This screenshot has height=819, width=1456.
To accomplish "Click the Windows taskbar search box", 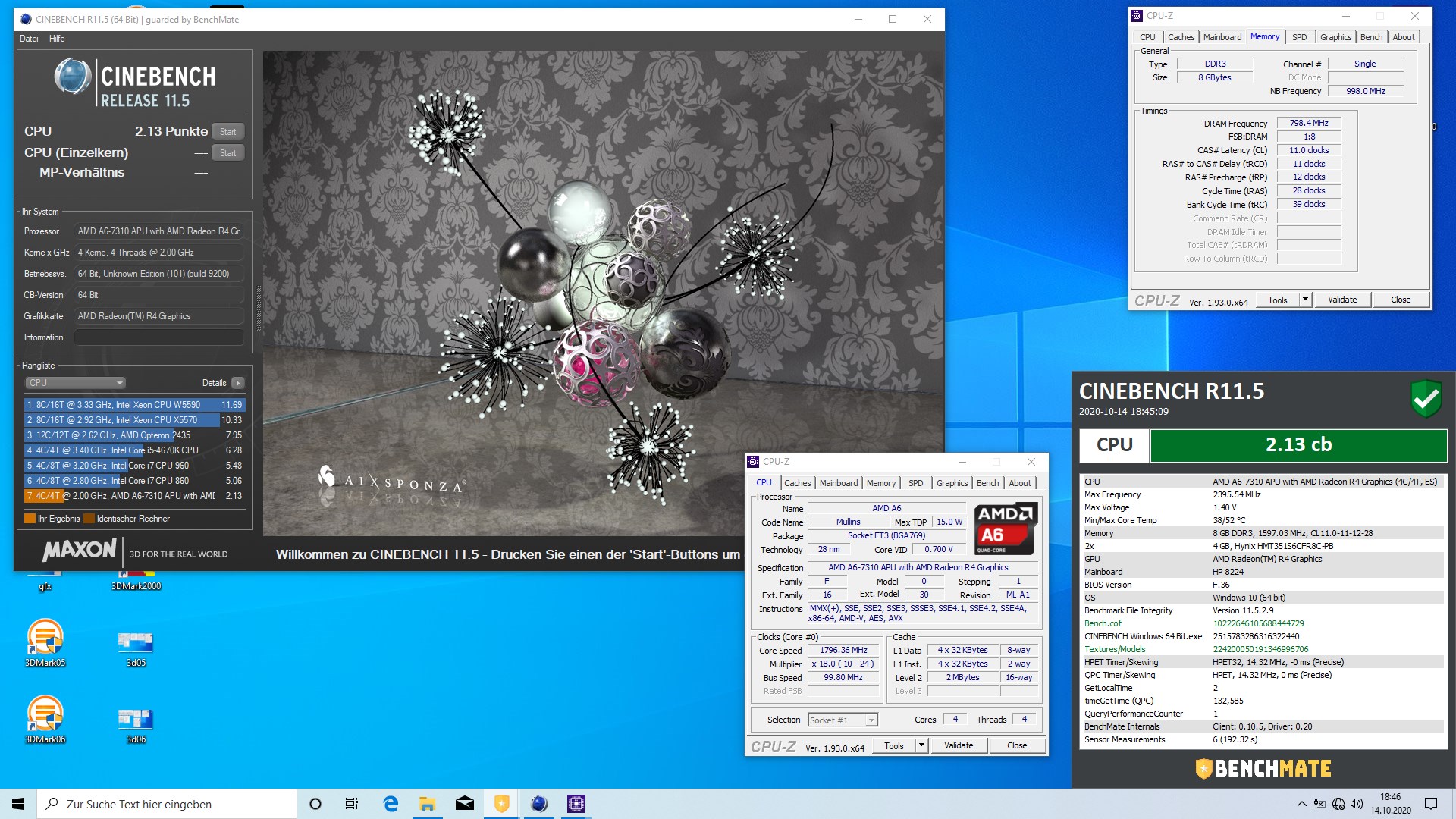I will (x=167, y=804).
